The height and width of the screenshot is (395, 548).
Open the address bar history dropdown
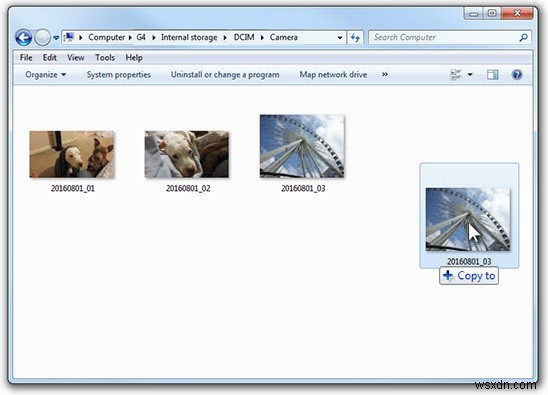tap(340, 38)
